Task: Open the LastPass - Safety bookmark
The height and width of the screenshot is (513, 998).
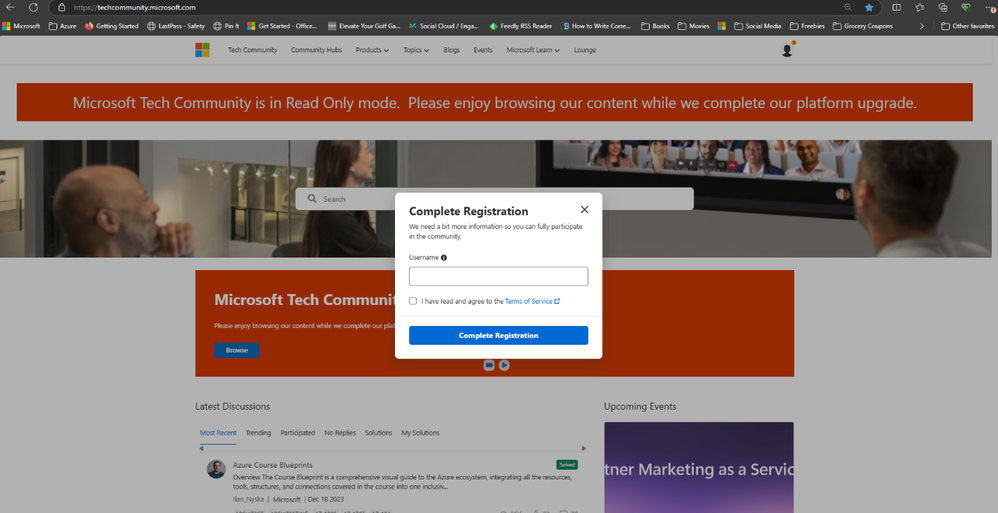Action: 176,26
